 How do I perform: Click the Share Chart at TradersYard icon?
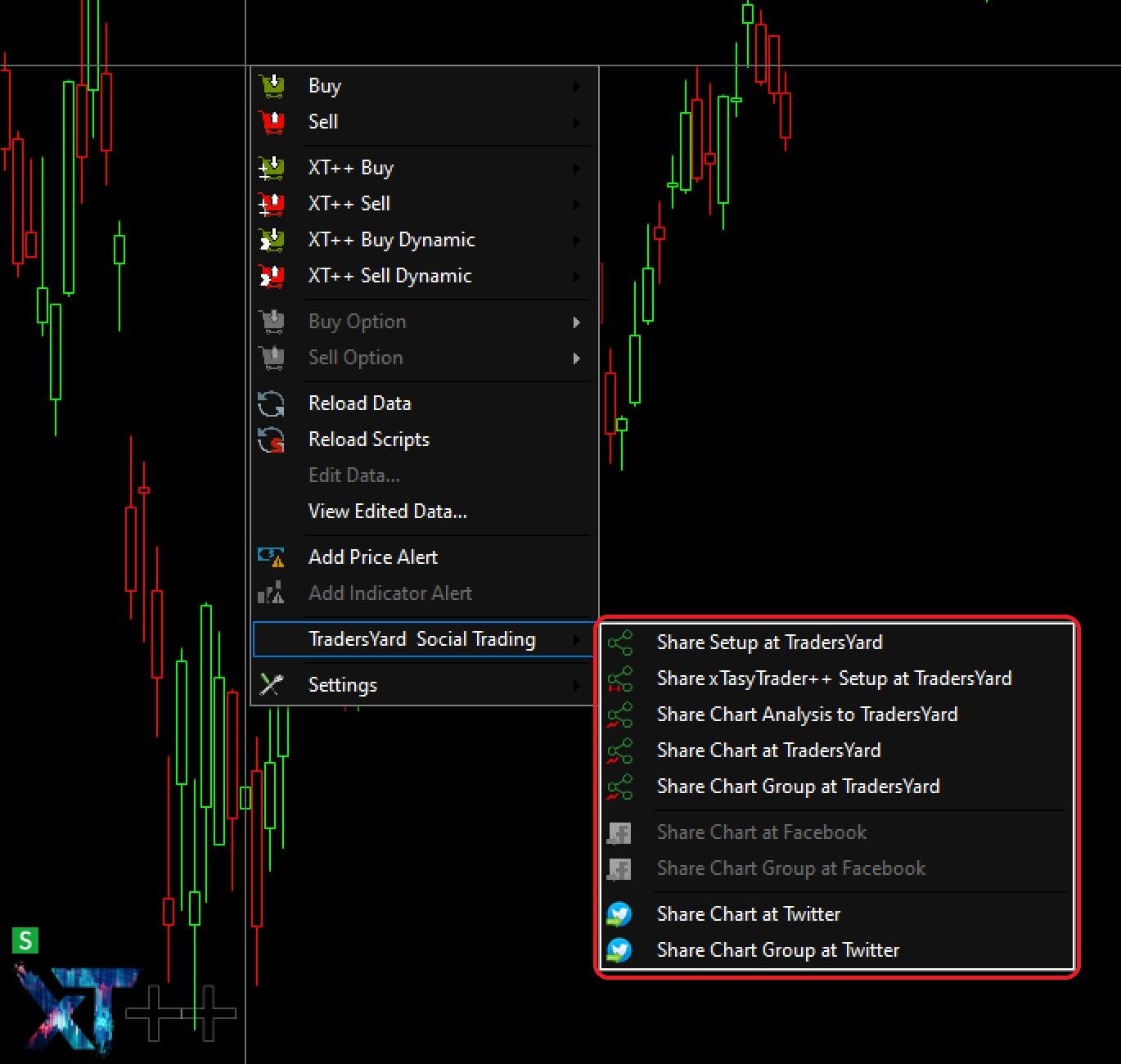coord(620,751)
